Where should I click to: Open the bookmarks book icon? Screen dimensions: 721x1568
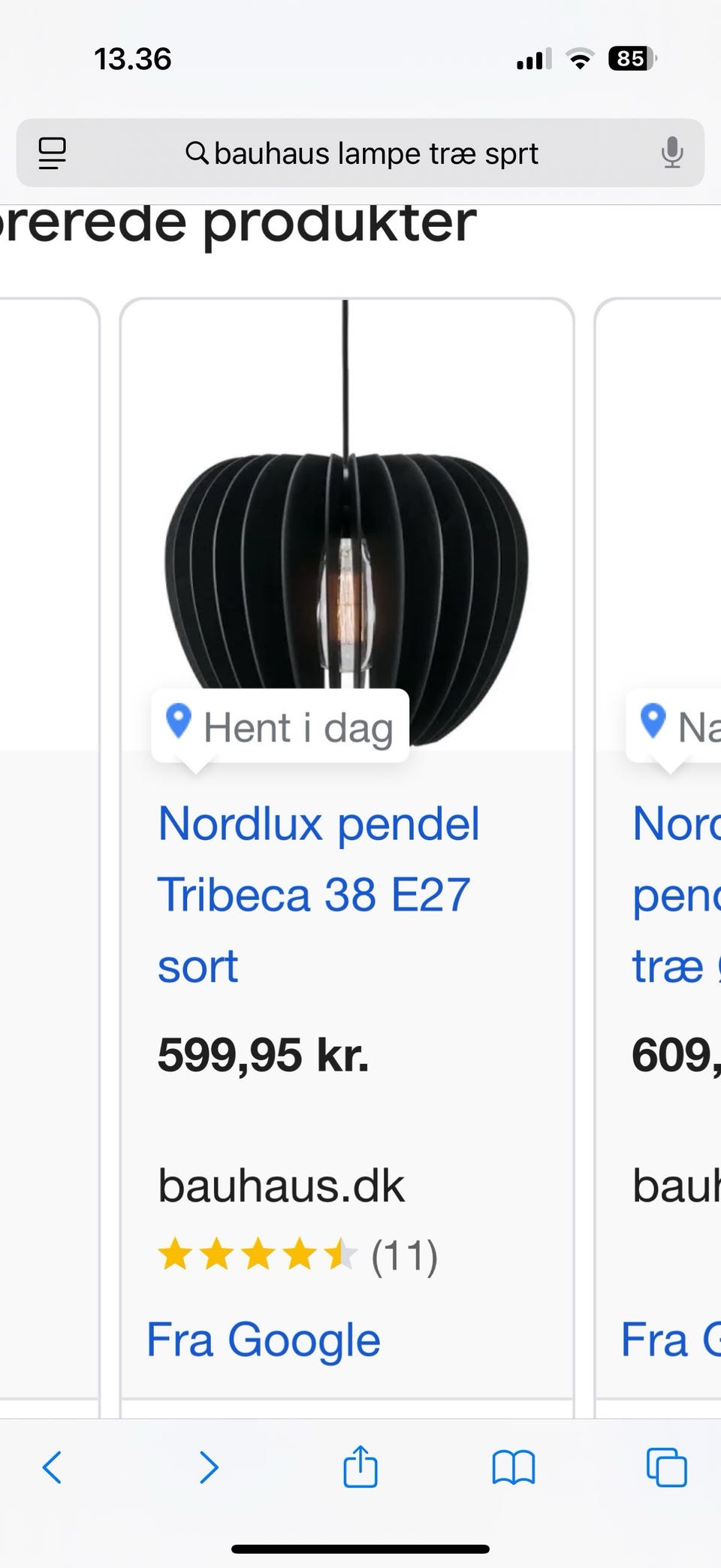pyautogui.click(x=513, y=1467)
